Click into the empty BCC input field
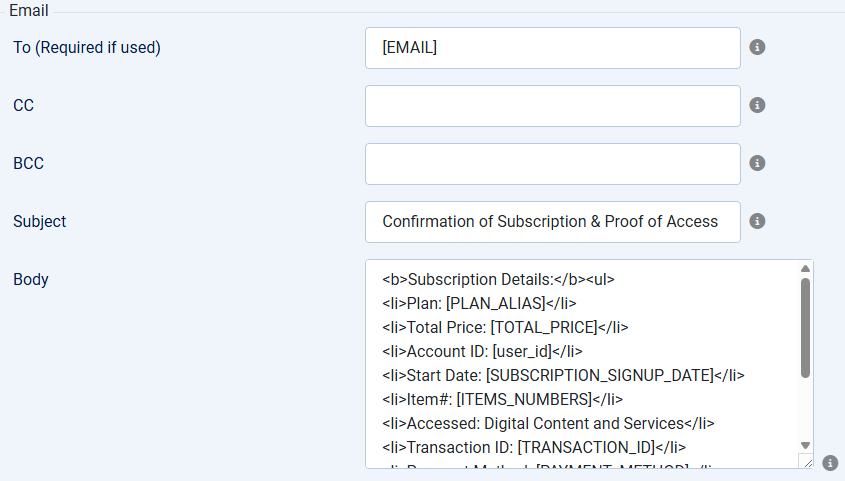 pyautogui.click(x=552, y=164)
